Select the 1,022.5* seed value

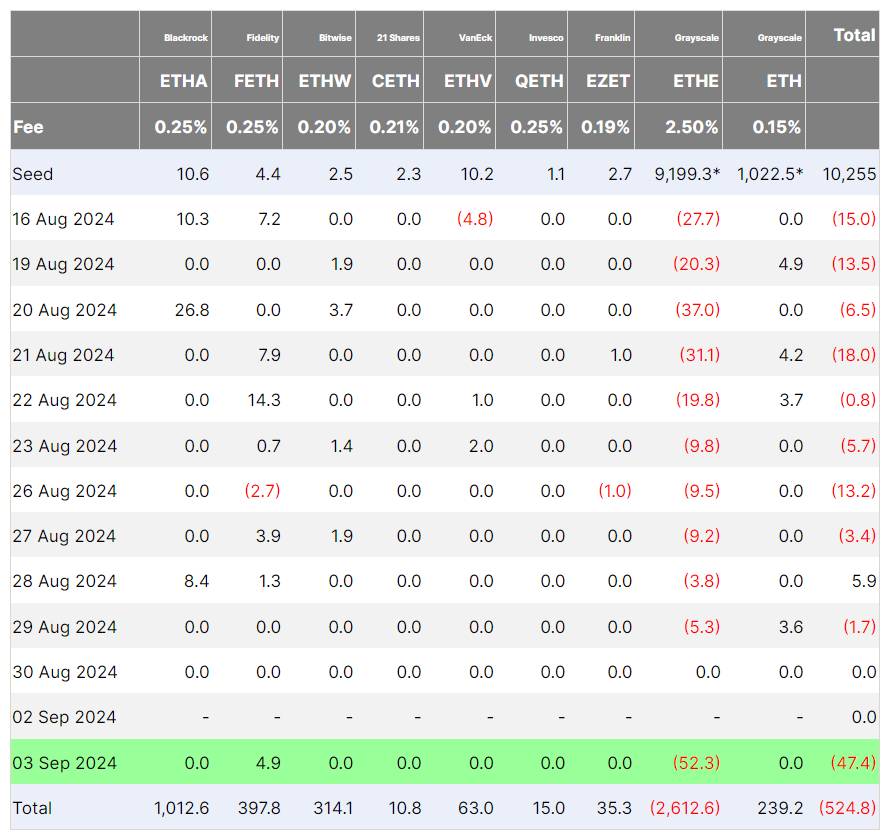[x=770, y=174]
